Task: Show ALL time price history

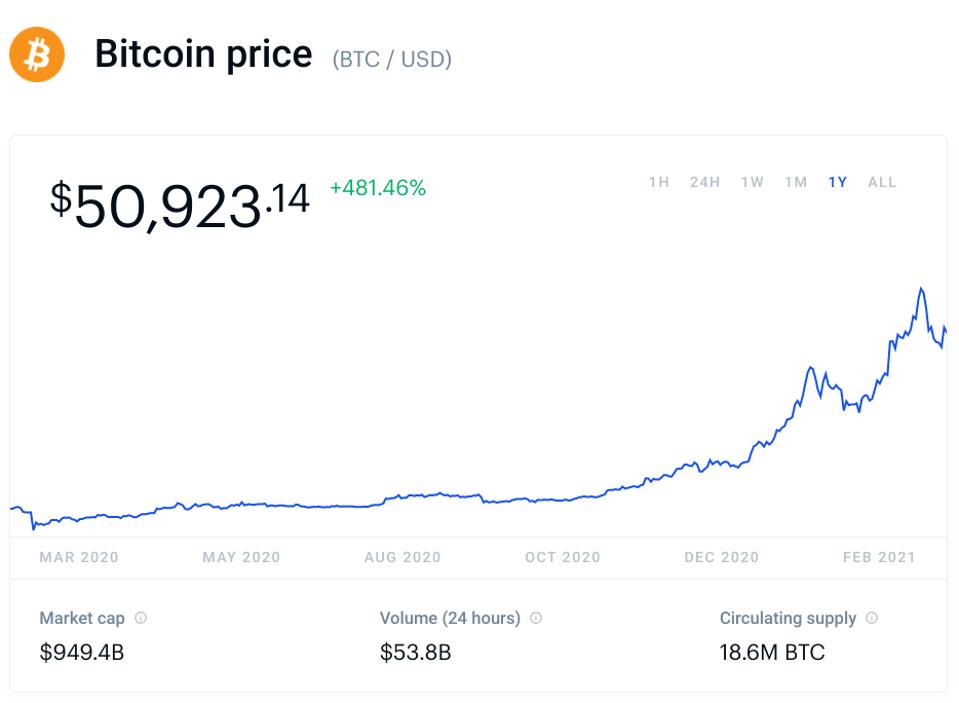Action: (x=882, y=182)
